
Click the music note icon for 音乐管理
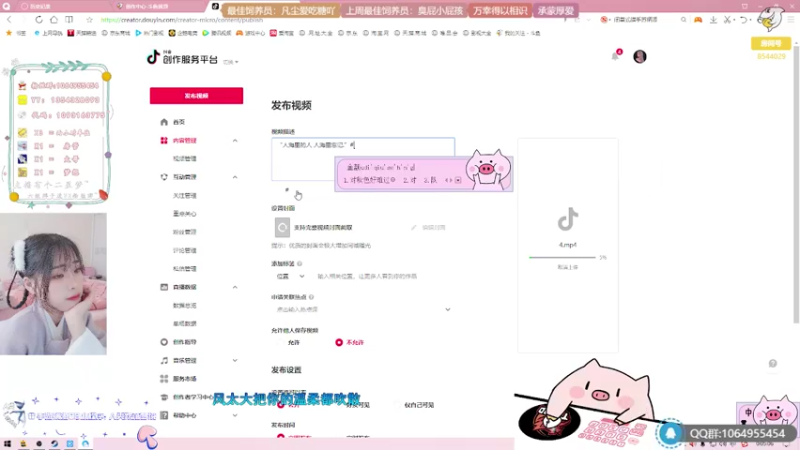tap(164, 360)
